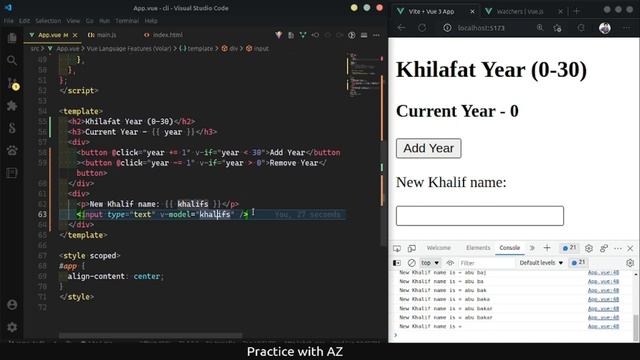
Task: Click 'input' in editor breadcrumb
Action: pos(261,49)
